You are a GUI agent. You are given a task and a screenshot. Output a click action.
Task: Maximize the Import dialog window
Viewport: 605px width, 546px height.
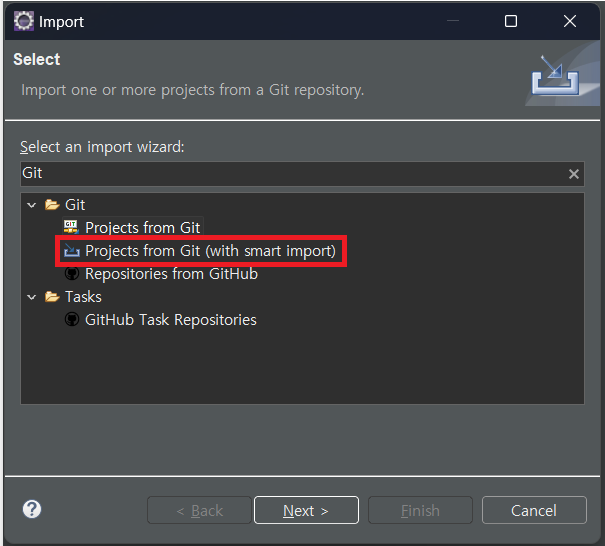point(511,21)
